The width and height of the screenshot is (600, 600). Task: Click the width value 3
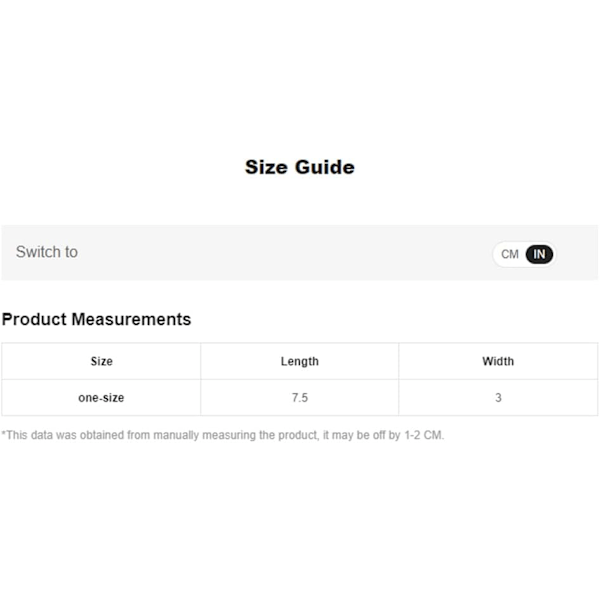pos(498,398)
